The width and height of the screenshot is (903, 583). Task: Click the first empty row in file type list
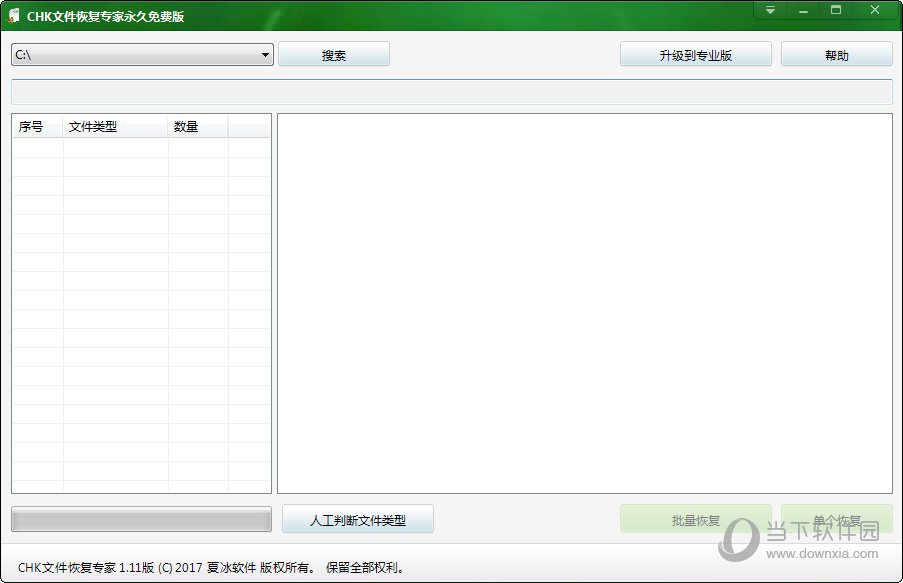click(140, 148)
